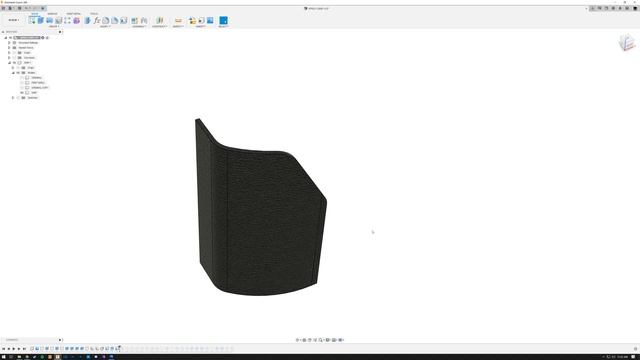Open Grid and Snaps settings icon

coord(334,340)
